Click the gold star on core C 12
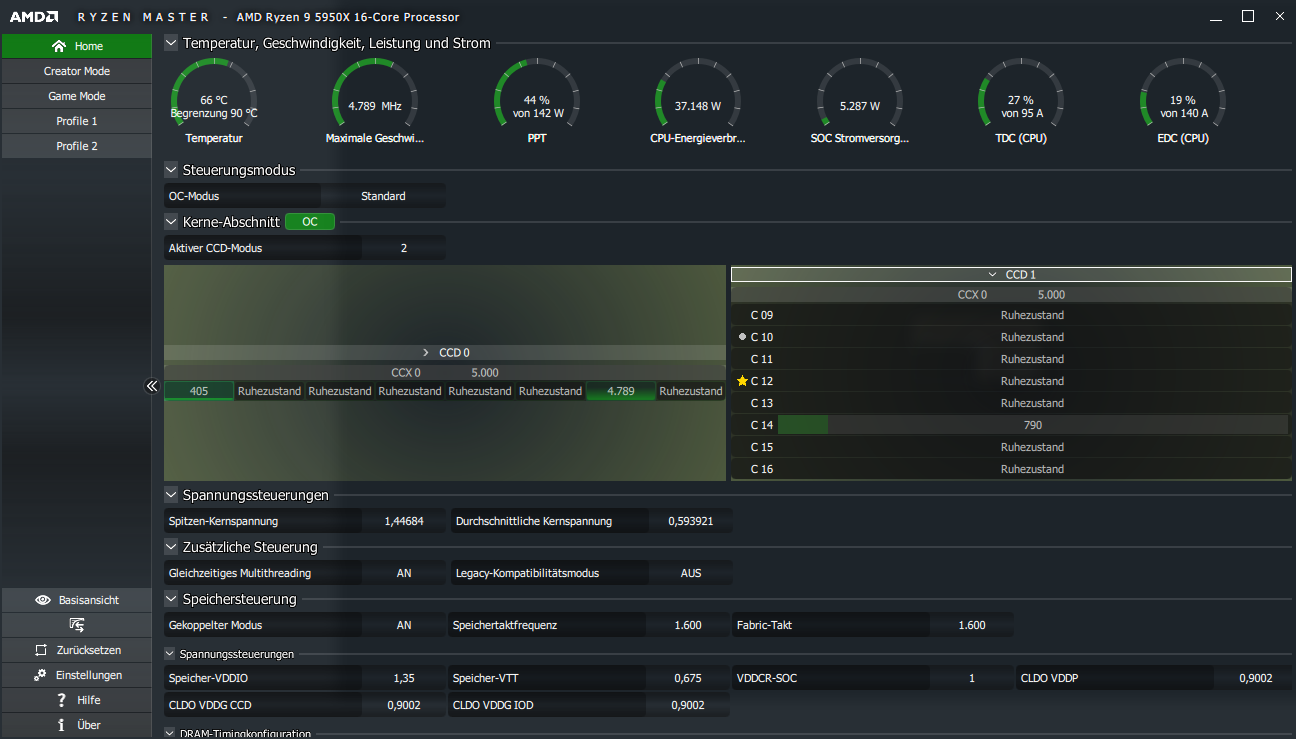Viewport: 1296px width, 739px height. point(742,381)
